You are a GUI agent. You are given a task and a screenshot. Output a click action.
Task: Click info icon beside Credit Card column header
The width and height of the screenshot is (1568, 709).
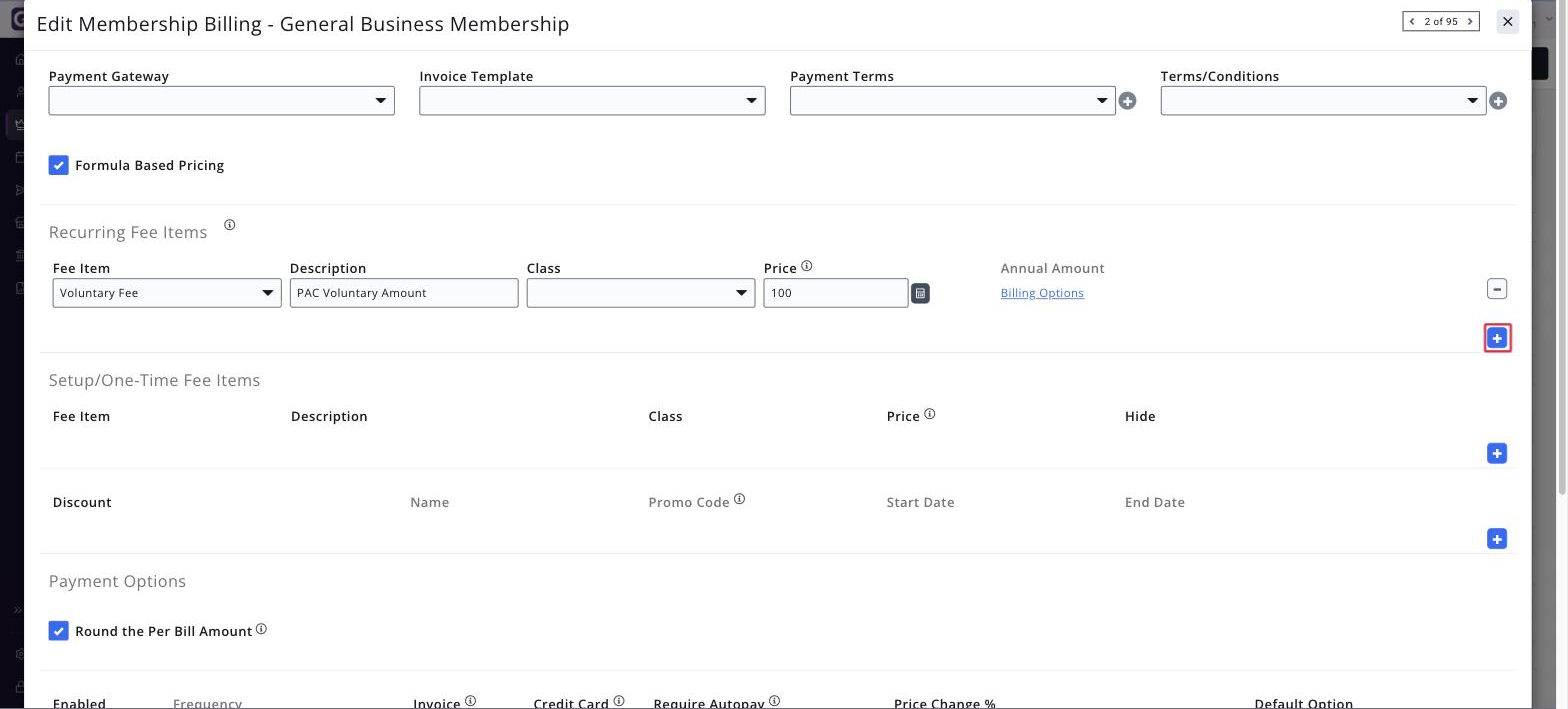coord(619,701)
